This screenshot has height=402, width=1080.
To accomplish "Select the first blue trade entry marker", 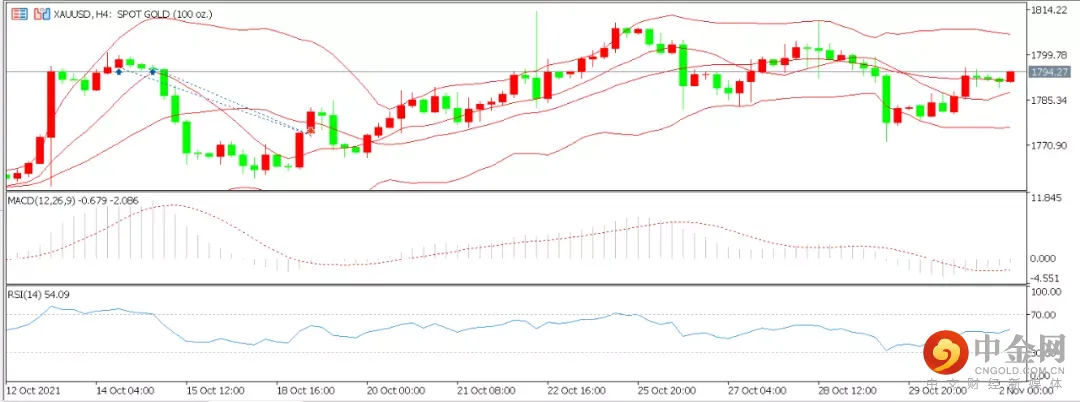I will (x=119, y=71).
